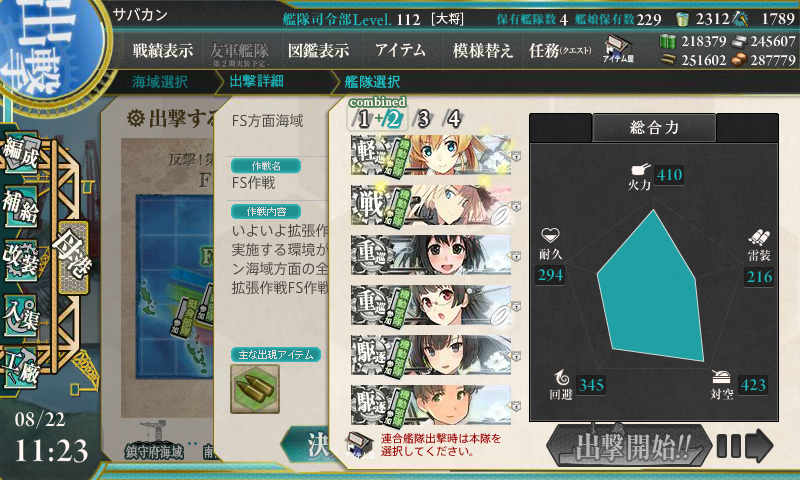This screenshot has width=800, height=480.
Task: Expand details arrow on the light cruiser row
Action: (516, 156)
